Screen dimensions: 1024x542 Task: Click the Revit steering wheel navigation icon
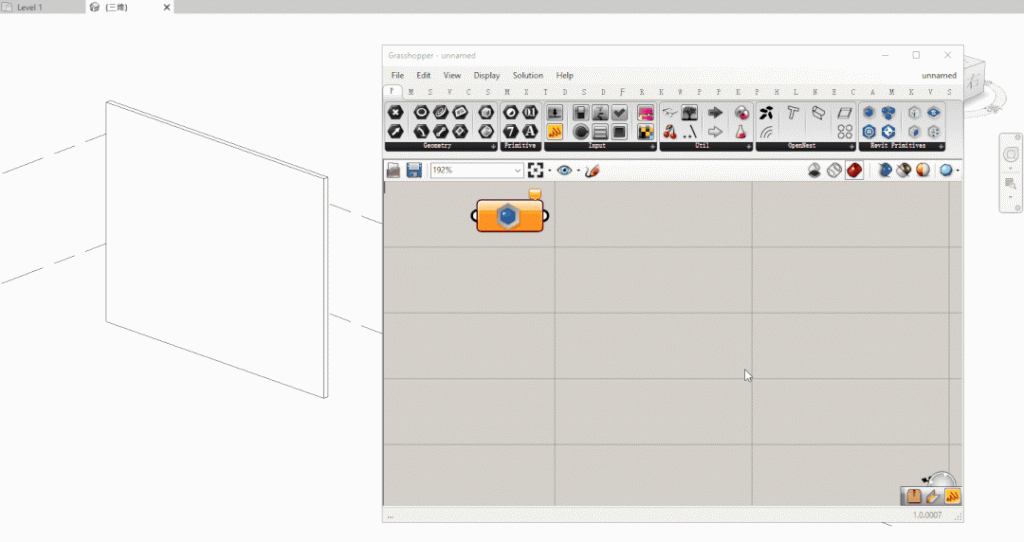coord(1010,155)
